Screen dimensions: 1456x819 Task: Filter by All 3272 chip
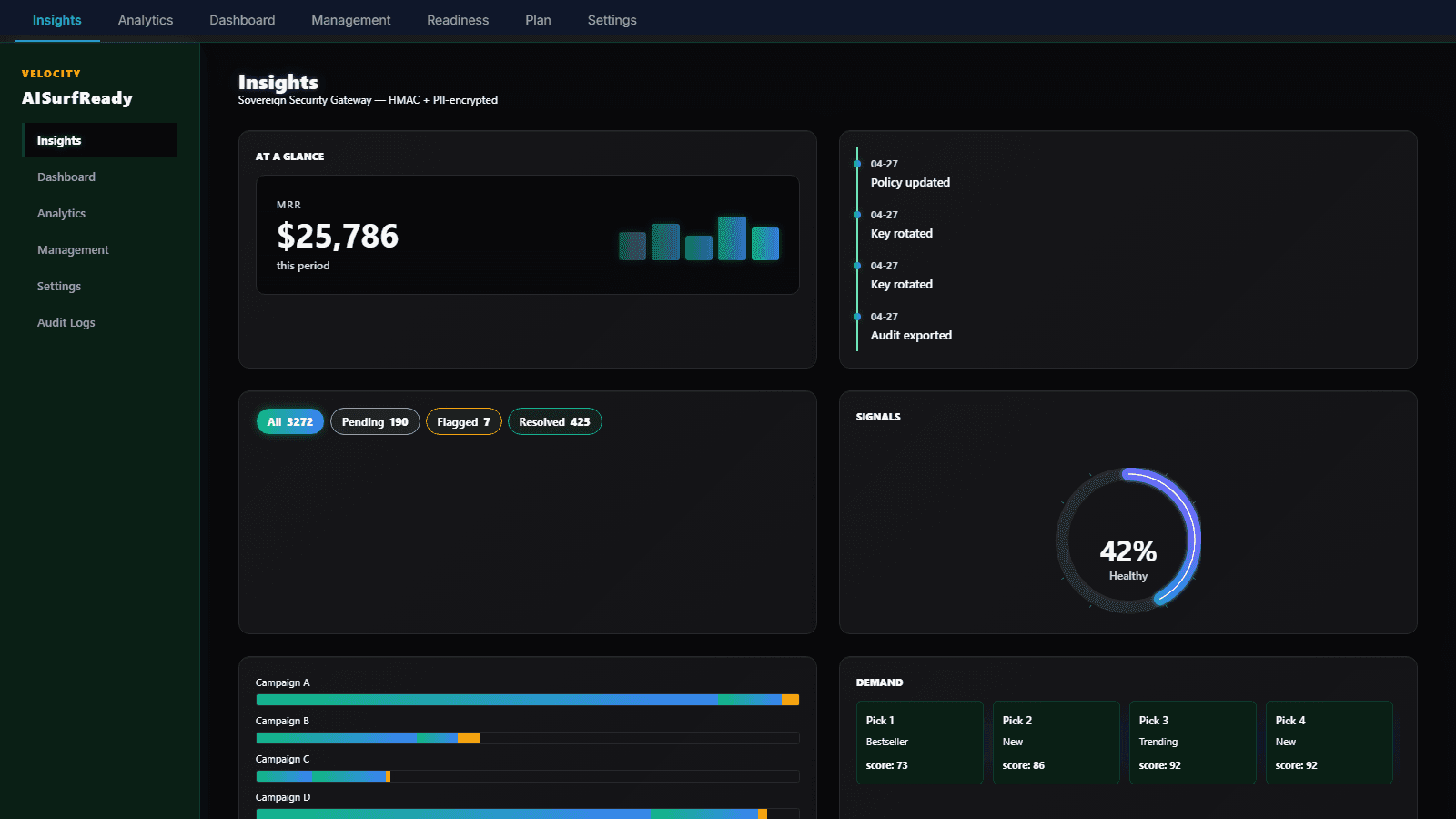tap(290, 421)
